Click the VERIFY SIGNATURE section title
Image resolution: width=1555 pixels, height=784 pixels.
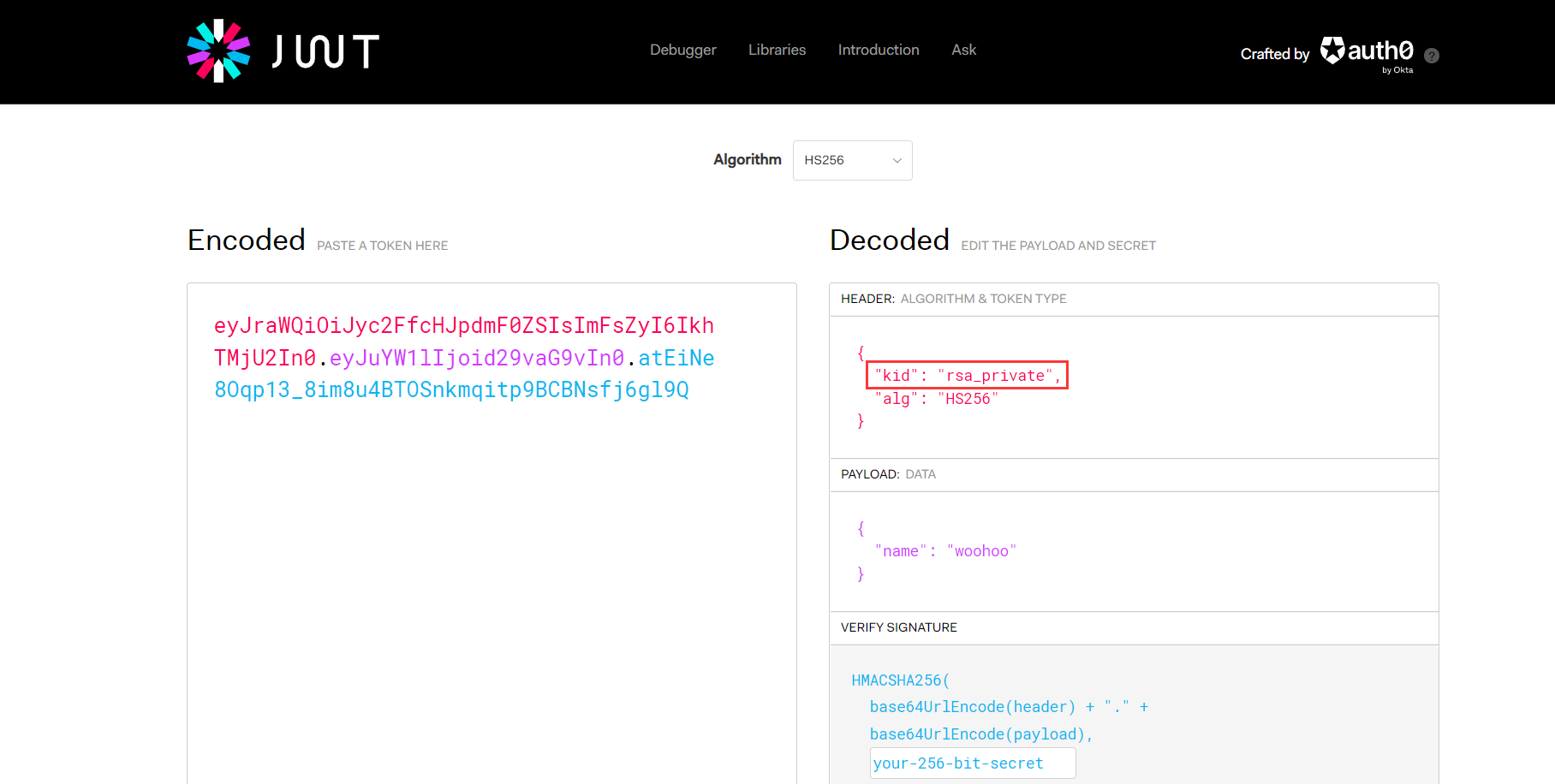click(x=899, y=627)
